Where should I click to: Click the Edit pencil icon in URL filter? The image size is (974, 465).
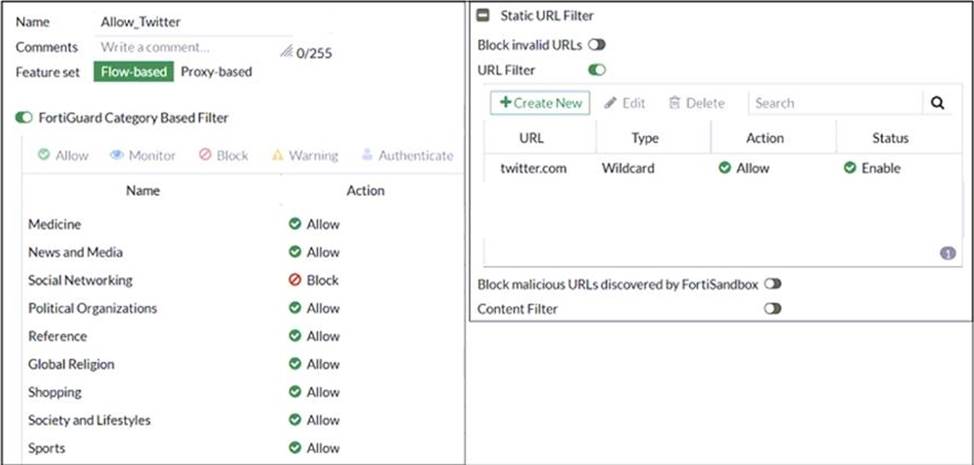tap(610, 103)
